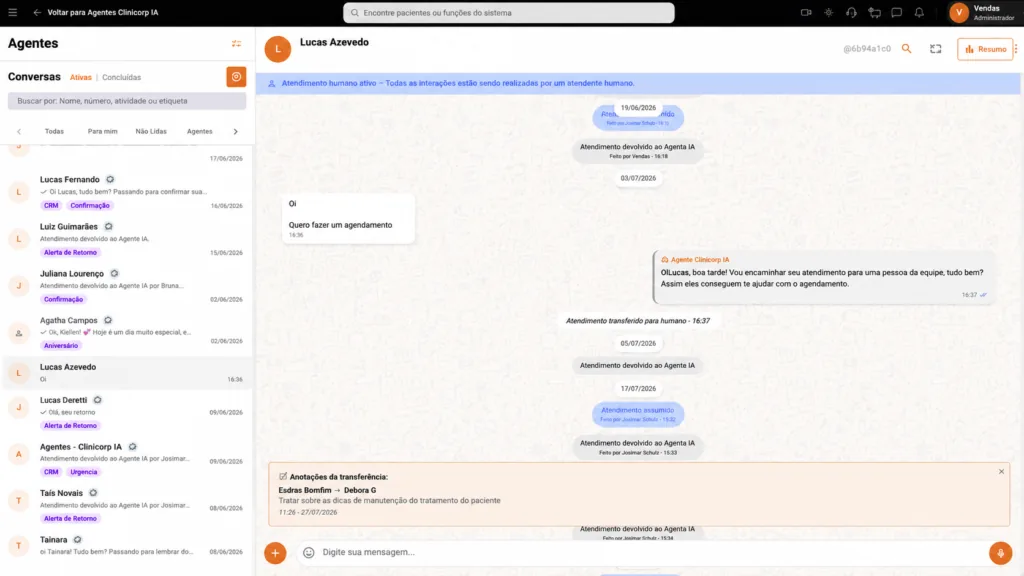The image size is (1024, 576).
Task: Open the Tainara conversation
Action: pyautogui.click(x=127, y=546)
